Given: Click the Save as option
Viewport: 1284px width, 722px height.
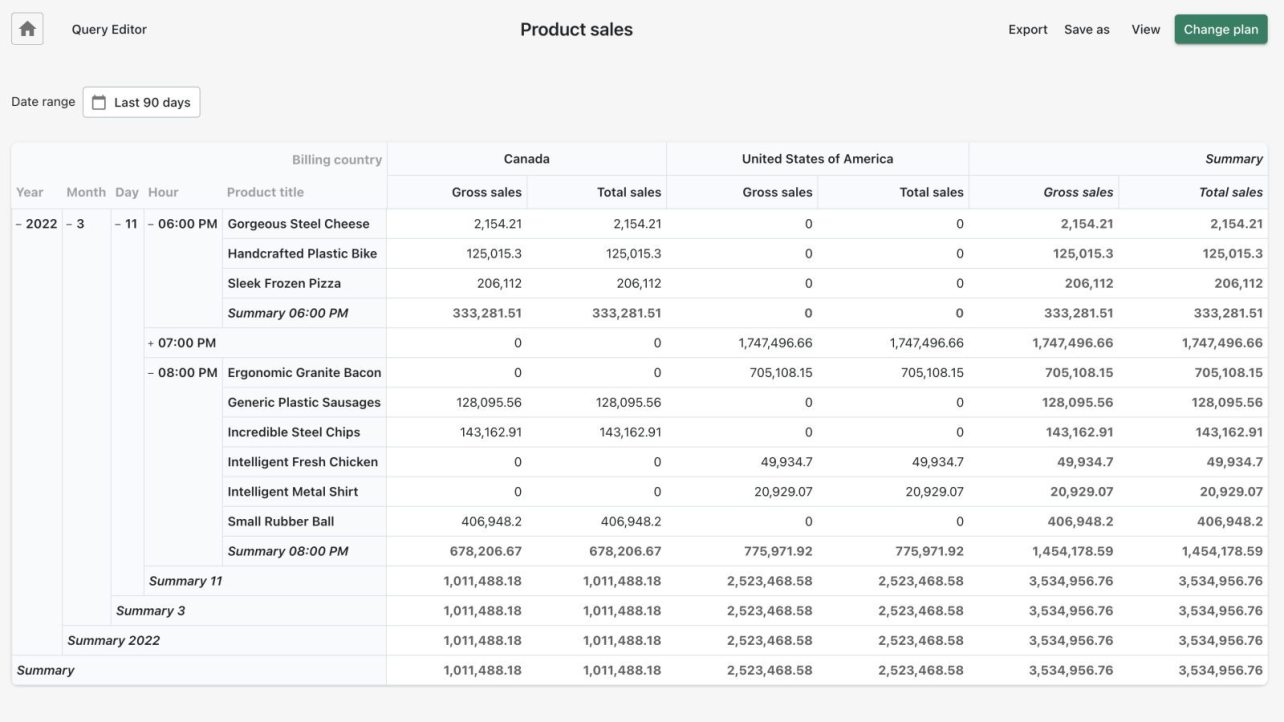Looking at the screenshot, I should pos(1086,30).
